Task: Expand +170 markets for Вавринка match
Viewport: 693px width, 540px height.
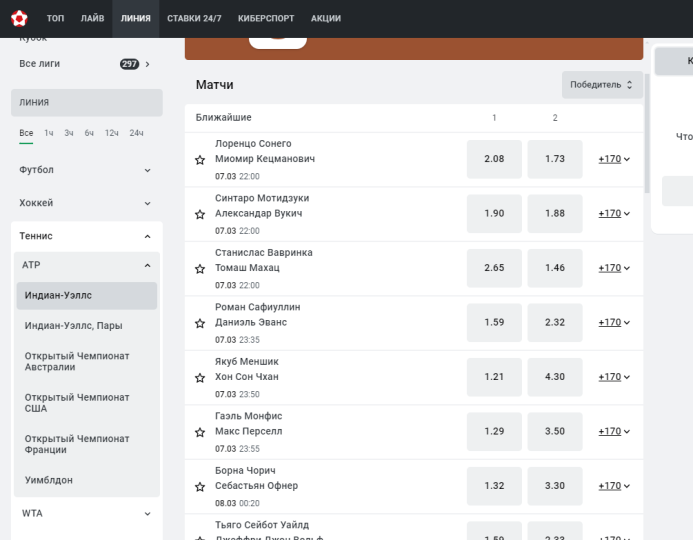Action: tap(614, 268)
